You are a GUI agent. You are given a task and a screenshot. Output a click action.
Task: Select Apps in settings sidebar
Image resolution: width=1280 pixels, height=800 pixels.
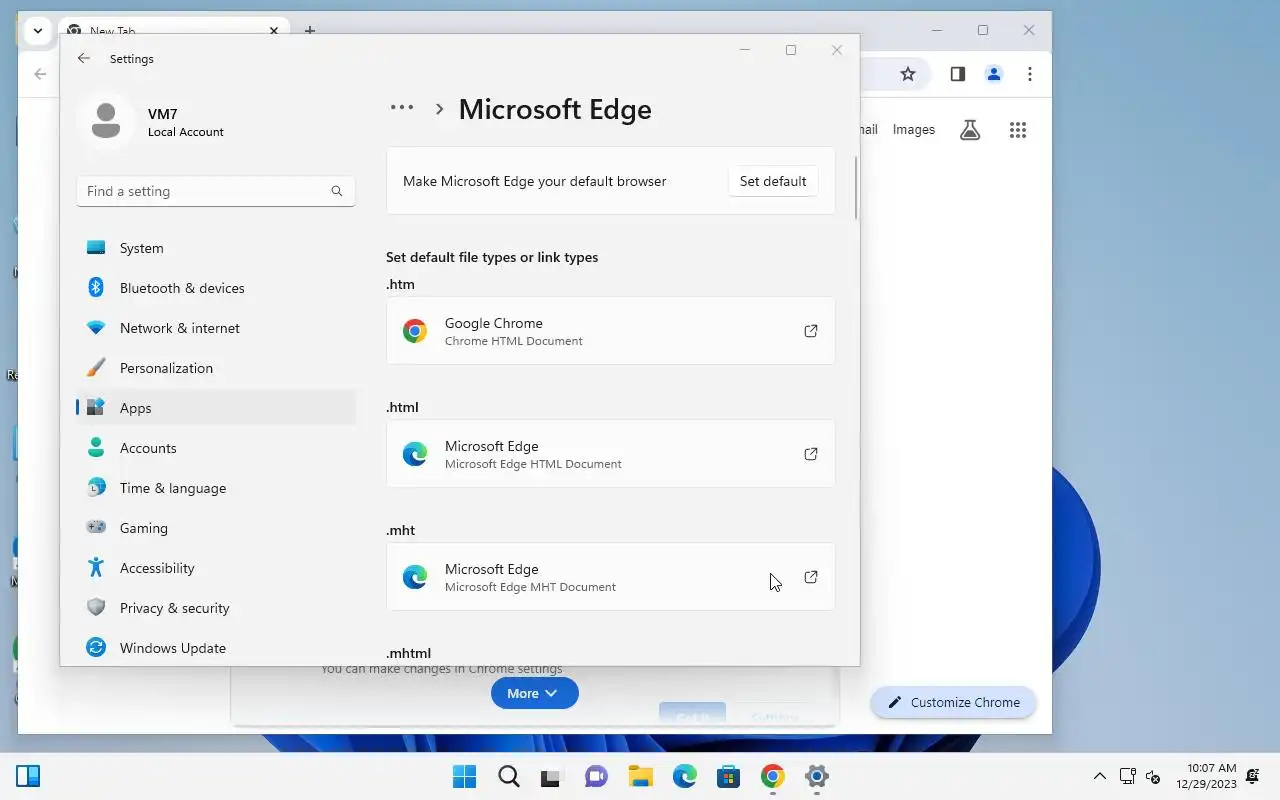216,408
